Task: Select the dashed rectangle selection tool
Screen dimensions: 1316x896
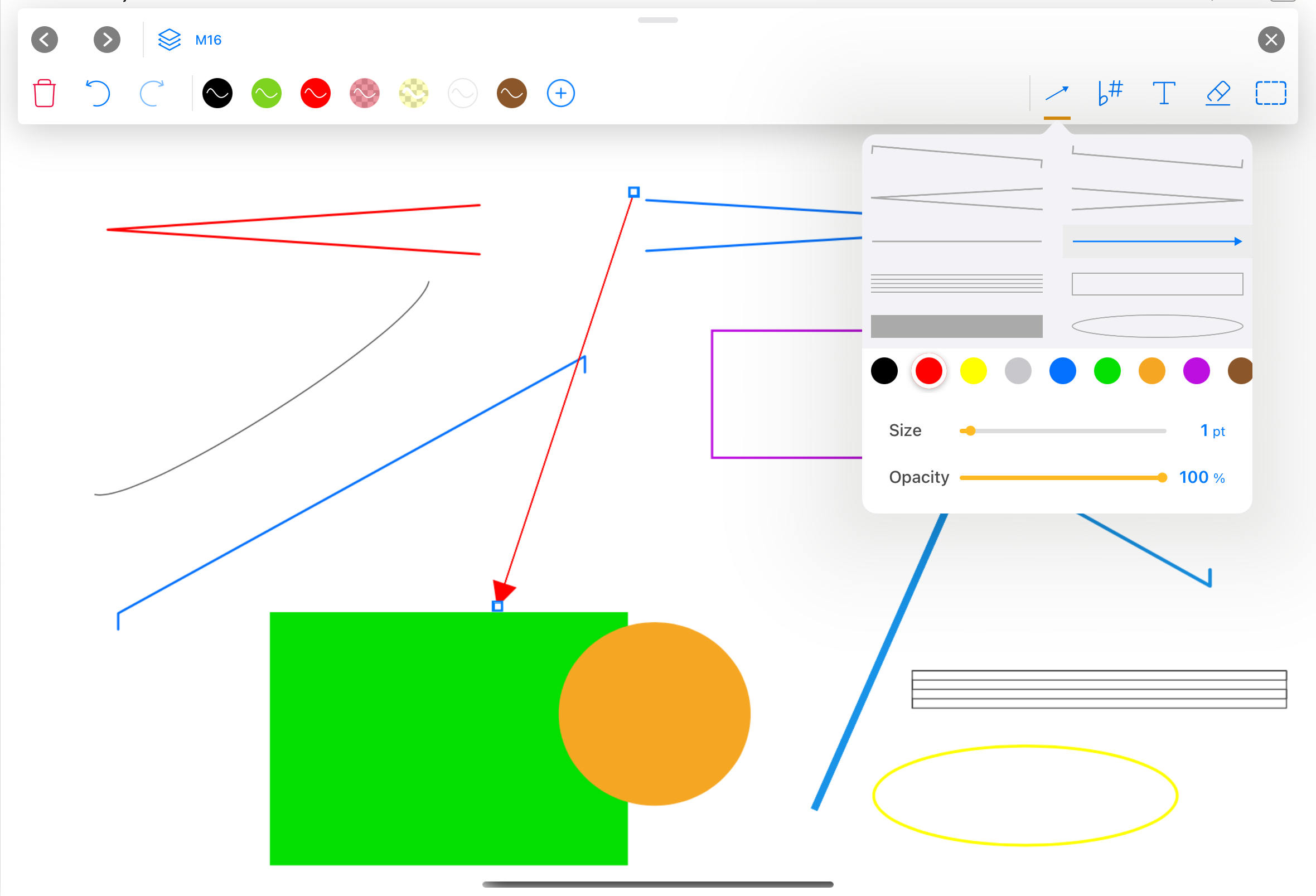Action: (x=1271, y=94)
